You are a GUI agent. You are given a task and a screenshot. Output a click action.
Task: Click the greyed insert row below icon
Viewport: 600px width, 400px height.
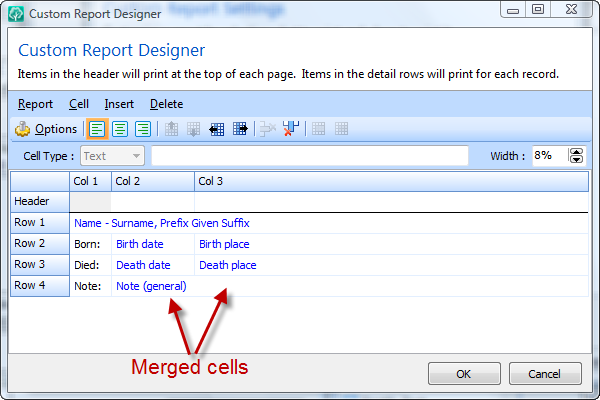194,129
